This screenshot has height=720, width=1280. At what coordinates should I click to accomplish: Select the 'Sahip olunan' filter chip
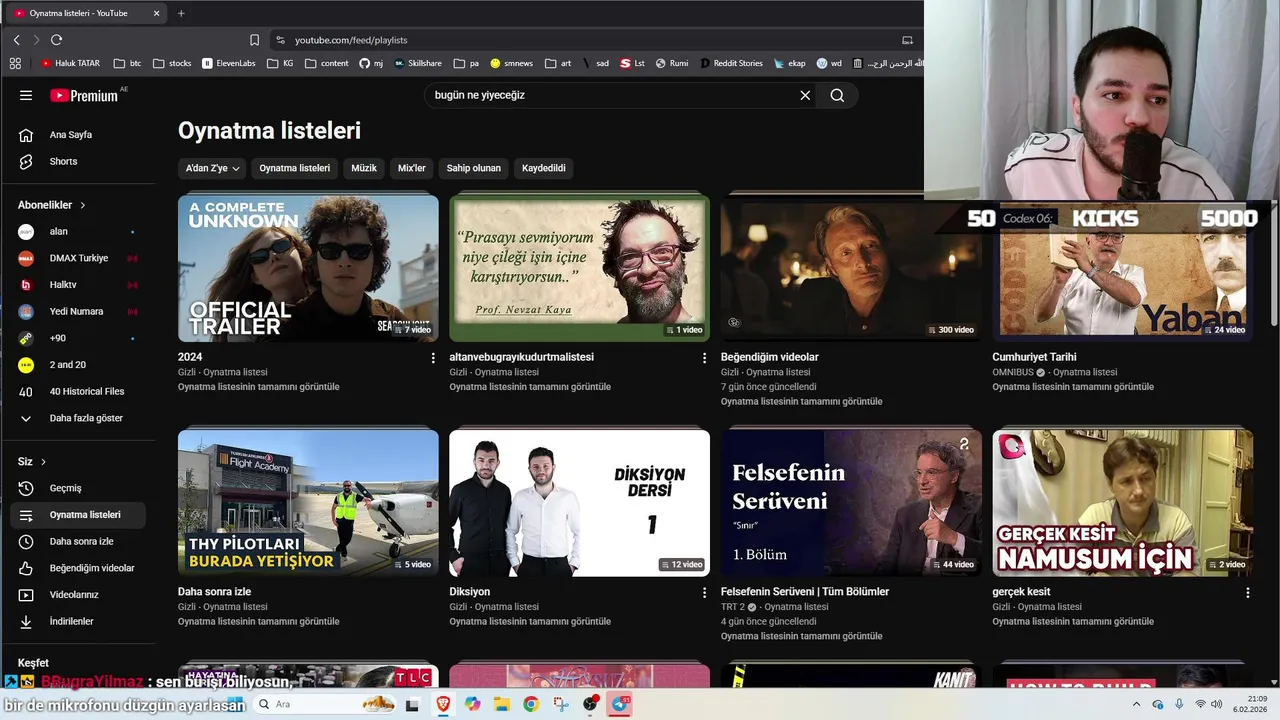473,168
